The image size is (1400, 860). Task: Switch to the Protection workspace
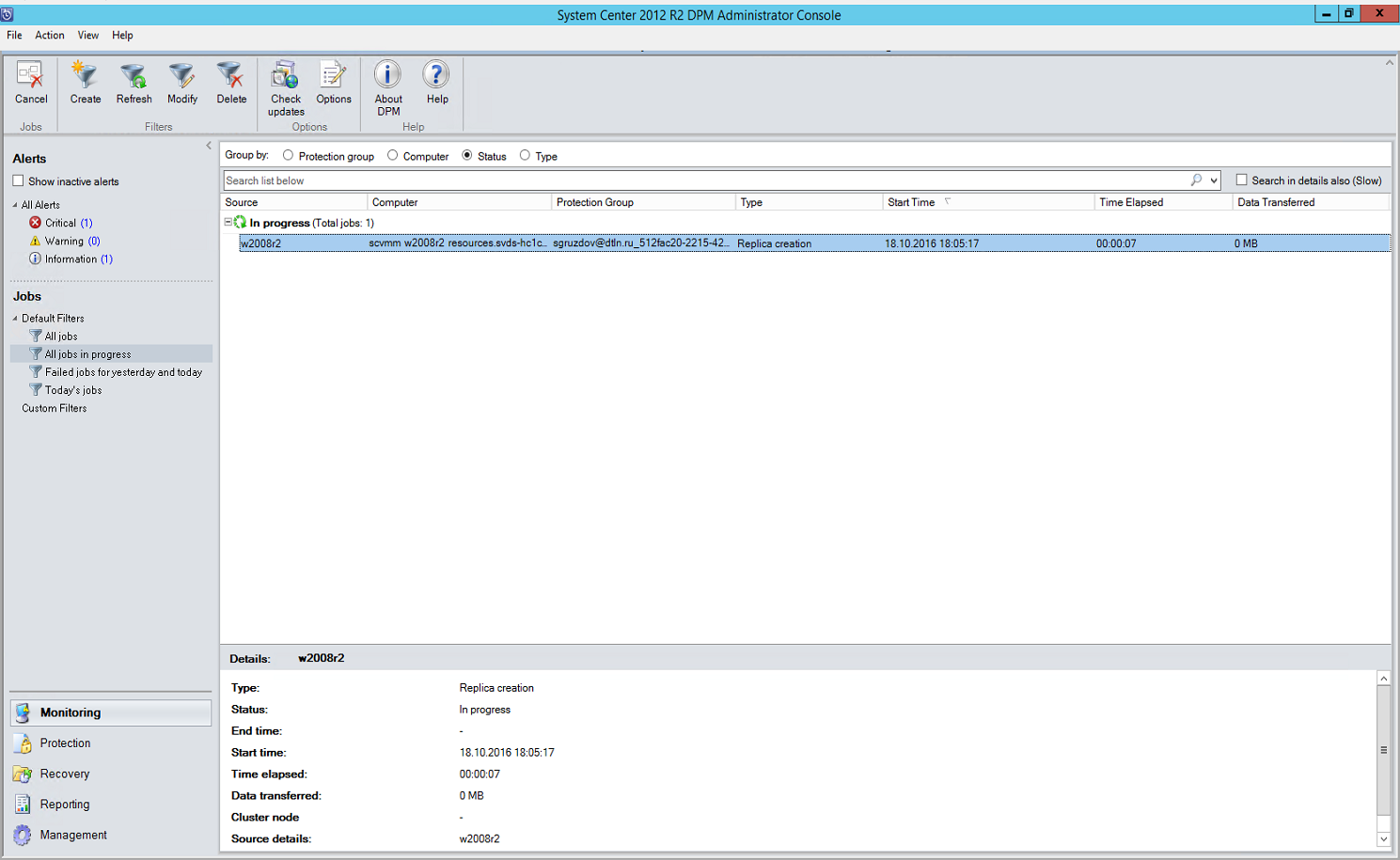(111, 743)
